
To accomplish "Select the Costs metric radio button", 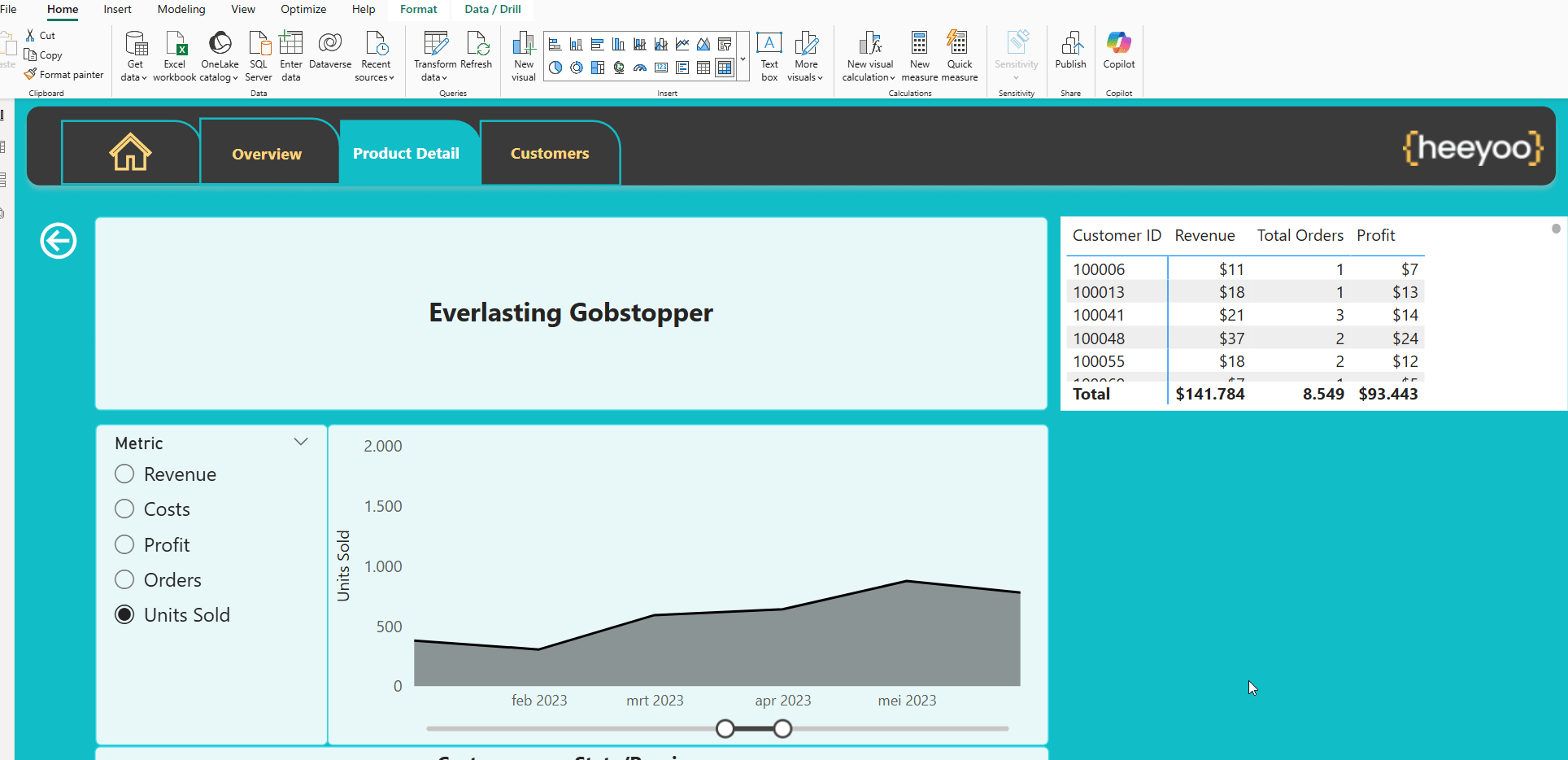I will click(x=124, y=509).
